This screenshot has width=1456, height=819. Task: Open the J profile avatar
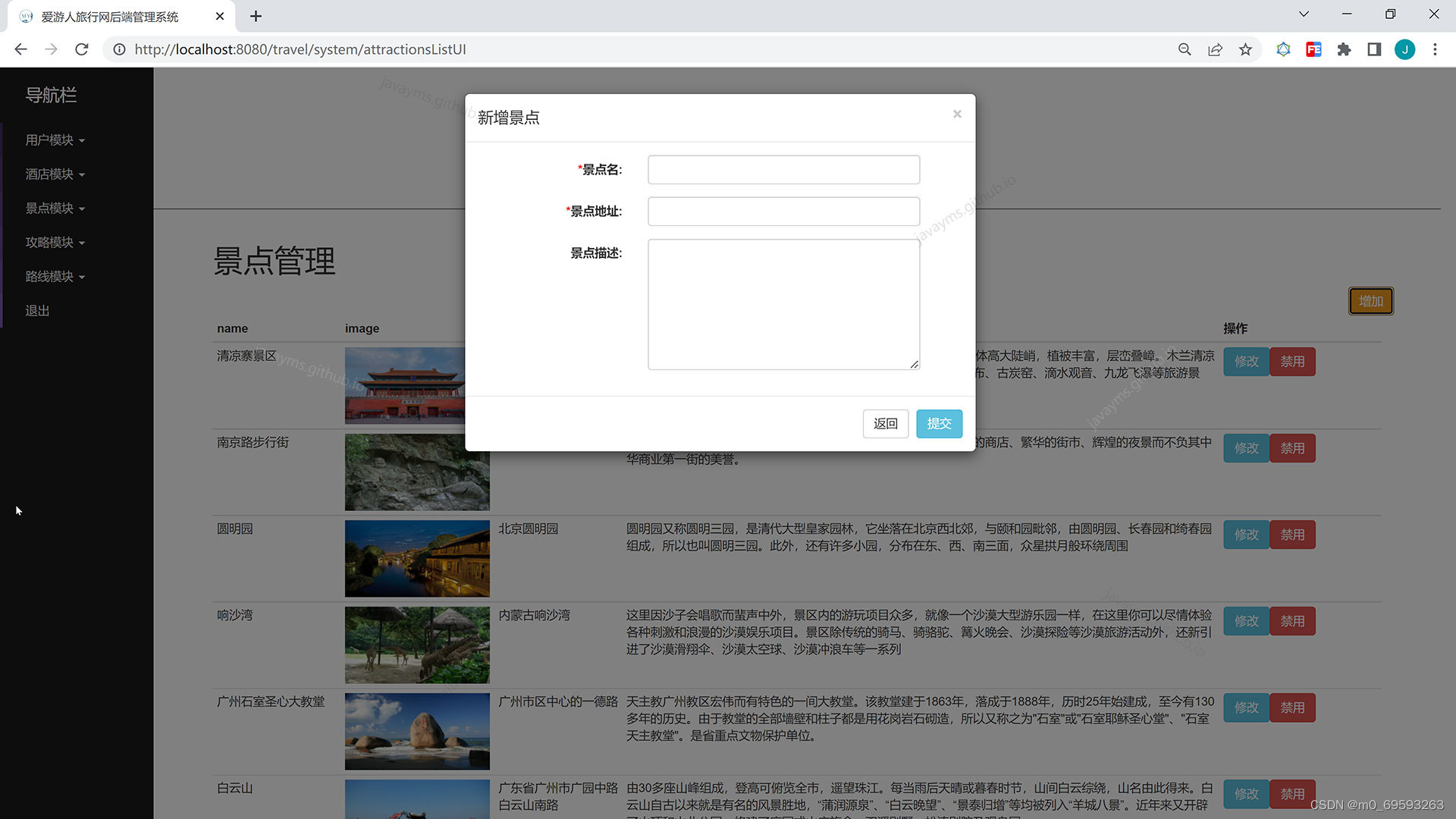(1404, 49)
